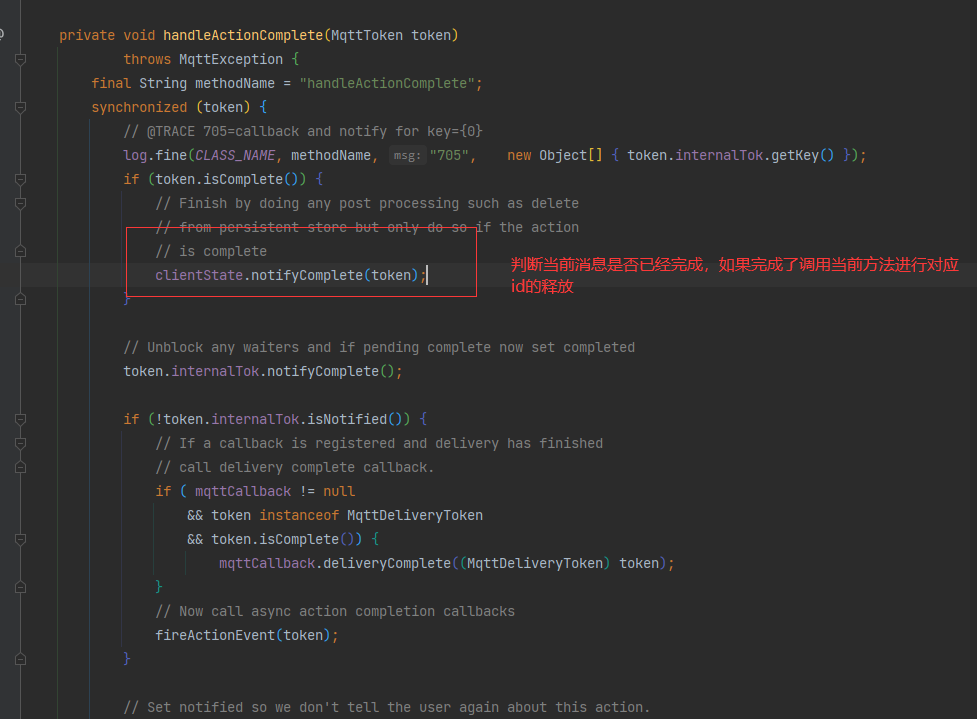Click the 'Unblock any waiters' comment line
Screen dimensions: 977x719
point(379,348)
